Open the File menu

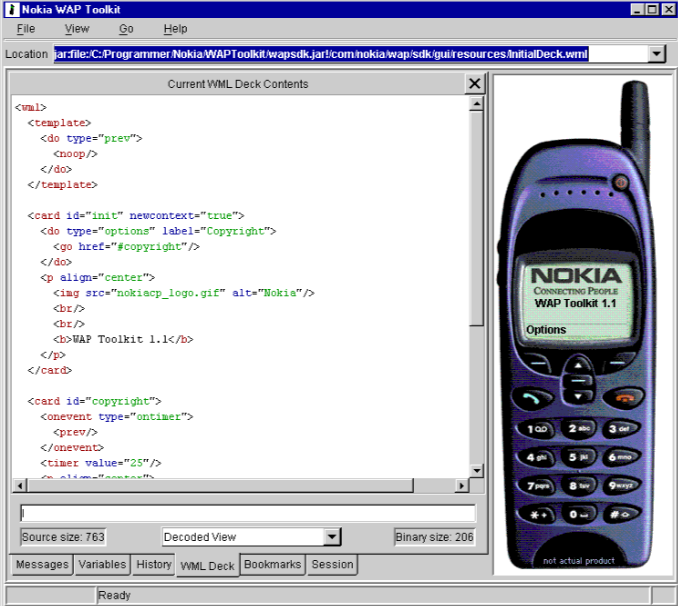tap(26, 29)
